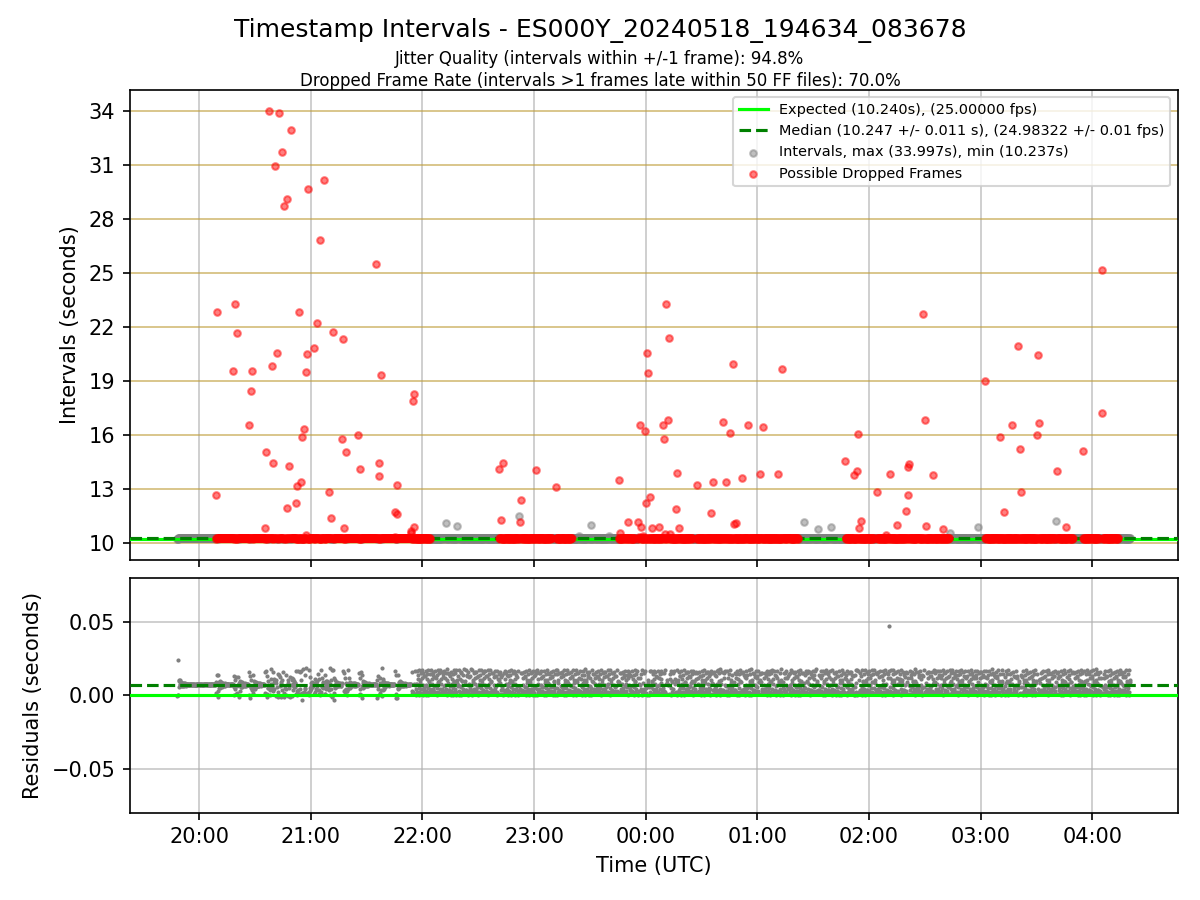Click the x-axis tick label '03:00'
Screen dimensions: 1200x900
(980, 834)
